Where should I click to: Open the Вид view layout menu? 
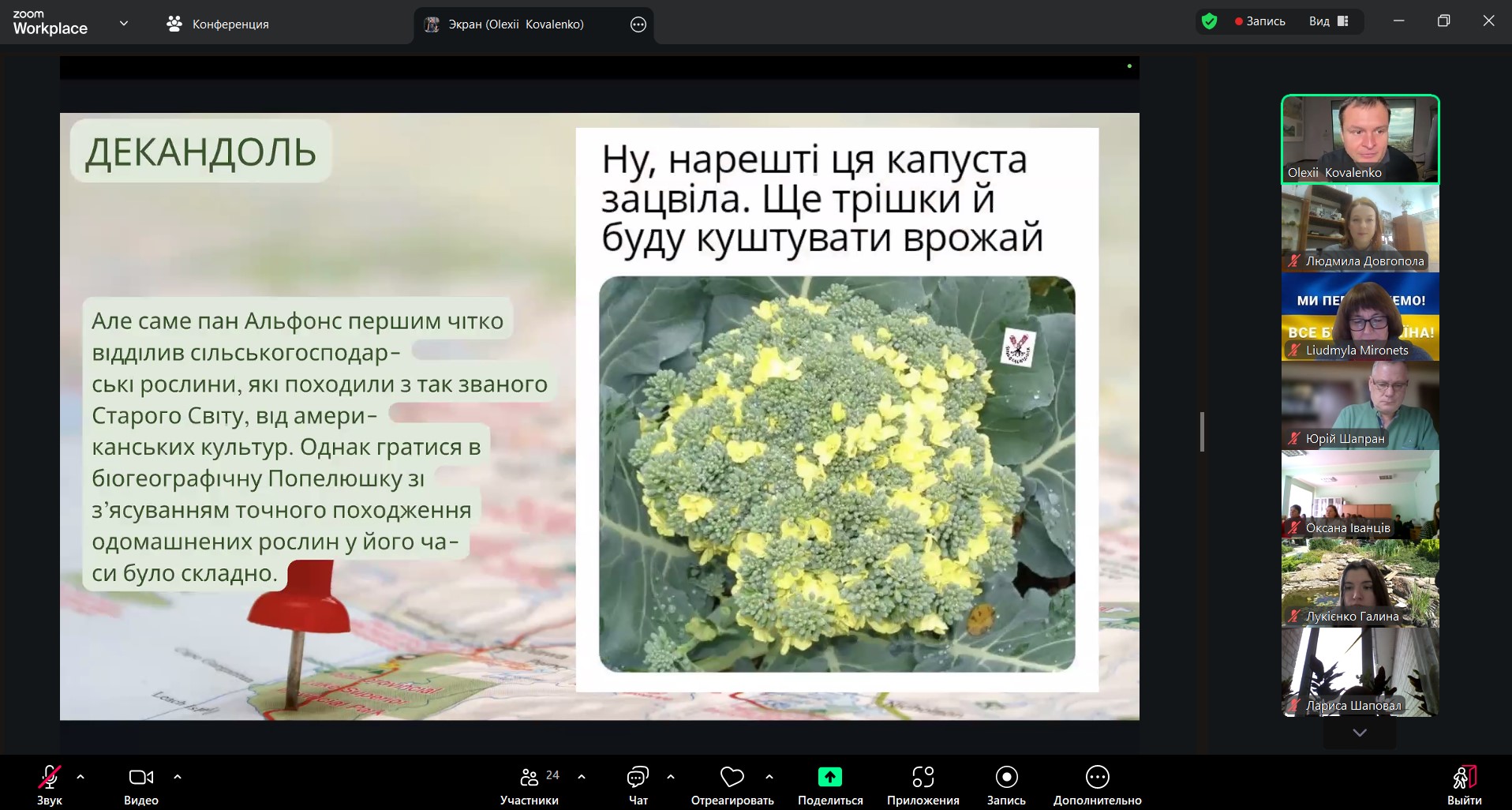[x=1329, y=21]
